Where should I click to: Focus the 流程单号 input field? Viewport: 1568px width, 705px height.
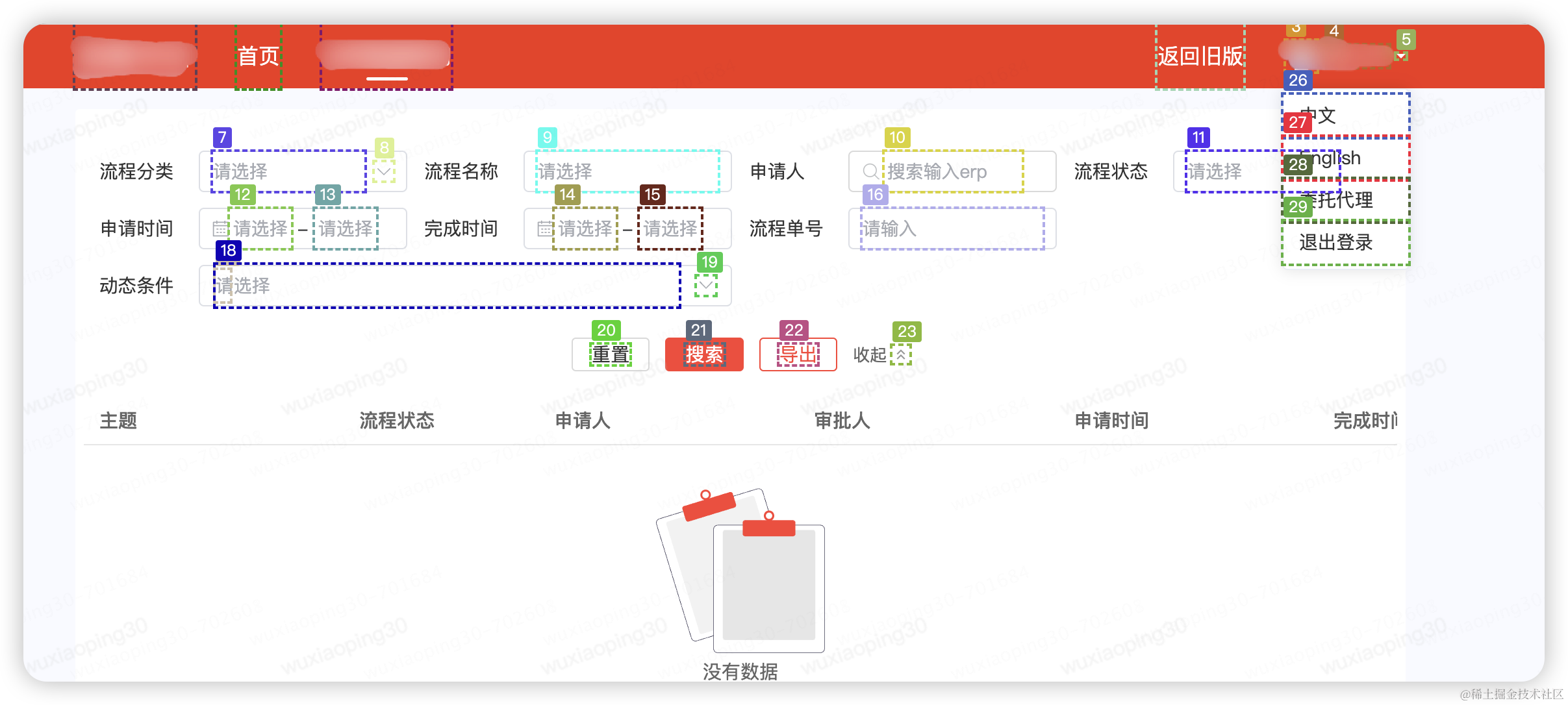point(952,229)
